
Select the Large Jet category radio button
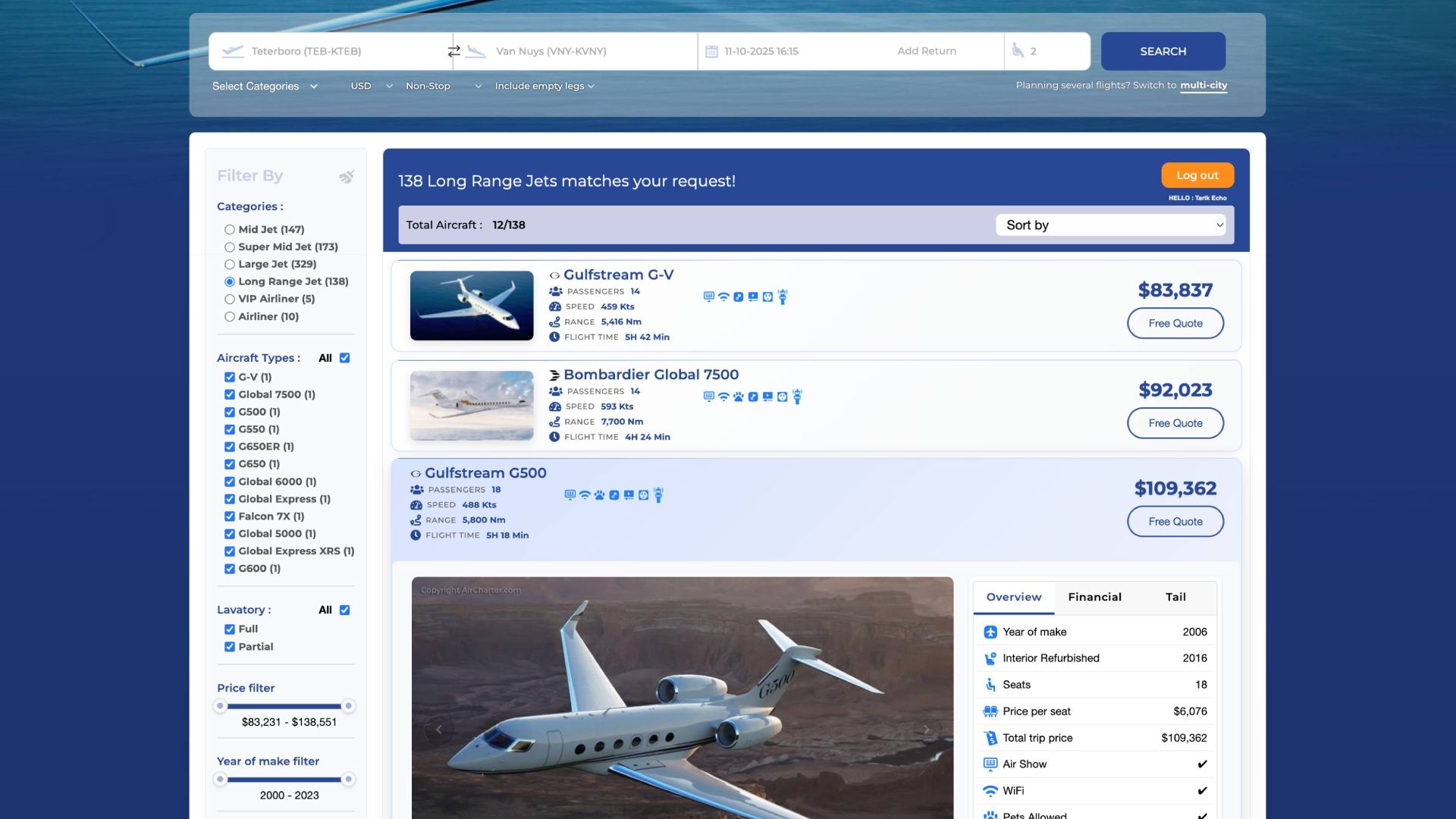pos(230,265)
